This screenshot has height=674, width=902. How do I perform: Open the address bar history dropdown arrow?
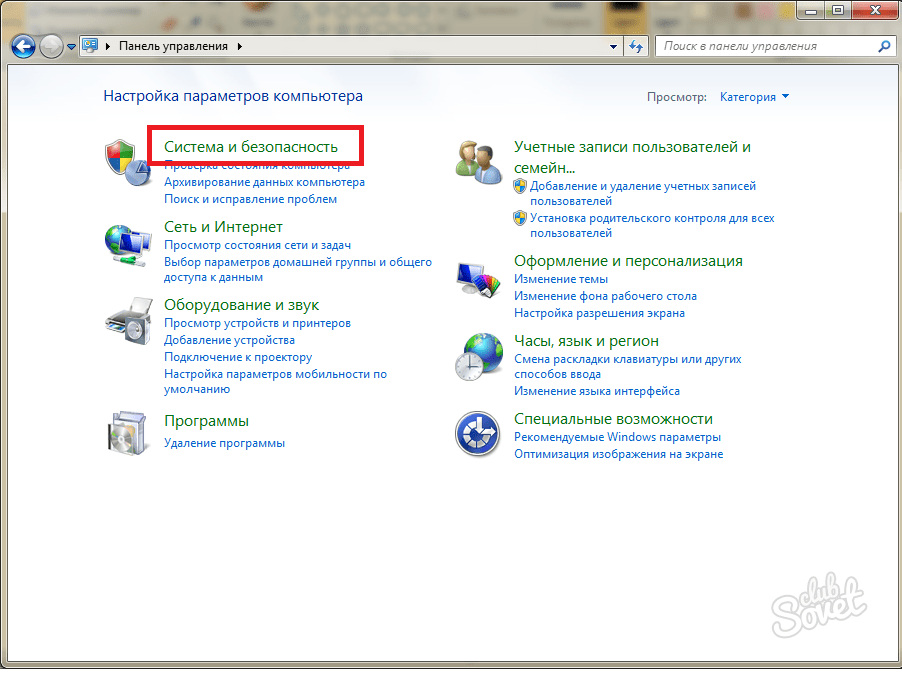pos(614,46)
